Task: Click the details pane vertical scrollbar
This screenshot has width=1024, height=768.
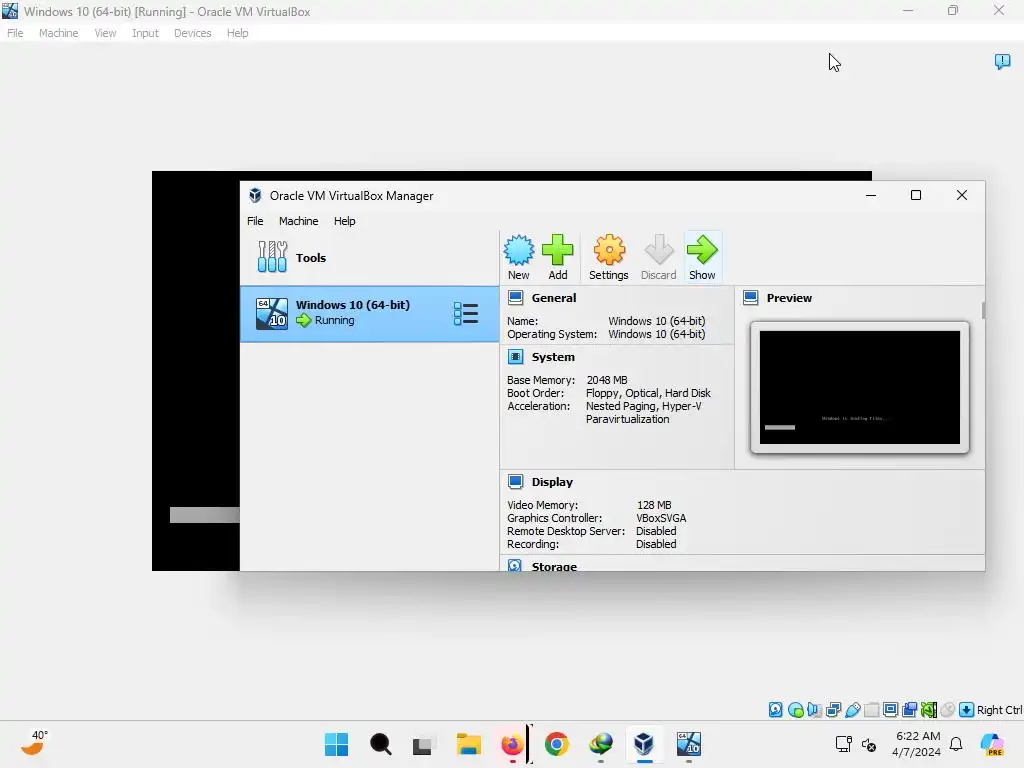Action: click(x=983, y=311)
